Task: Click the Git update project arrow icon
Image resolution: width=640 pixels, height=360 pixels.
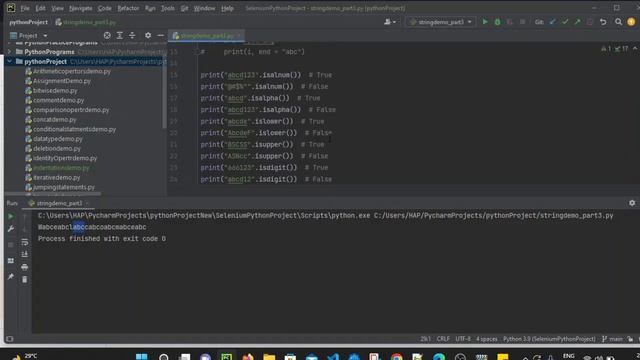Action: pyautogui.click(x=552, y=22)
